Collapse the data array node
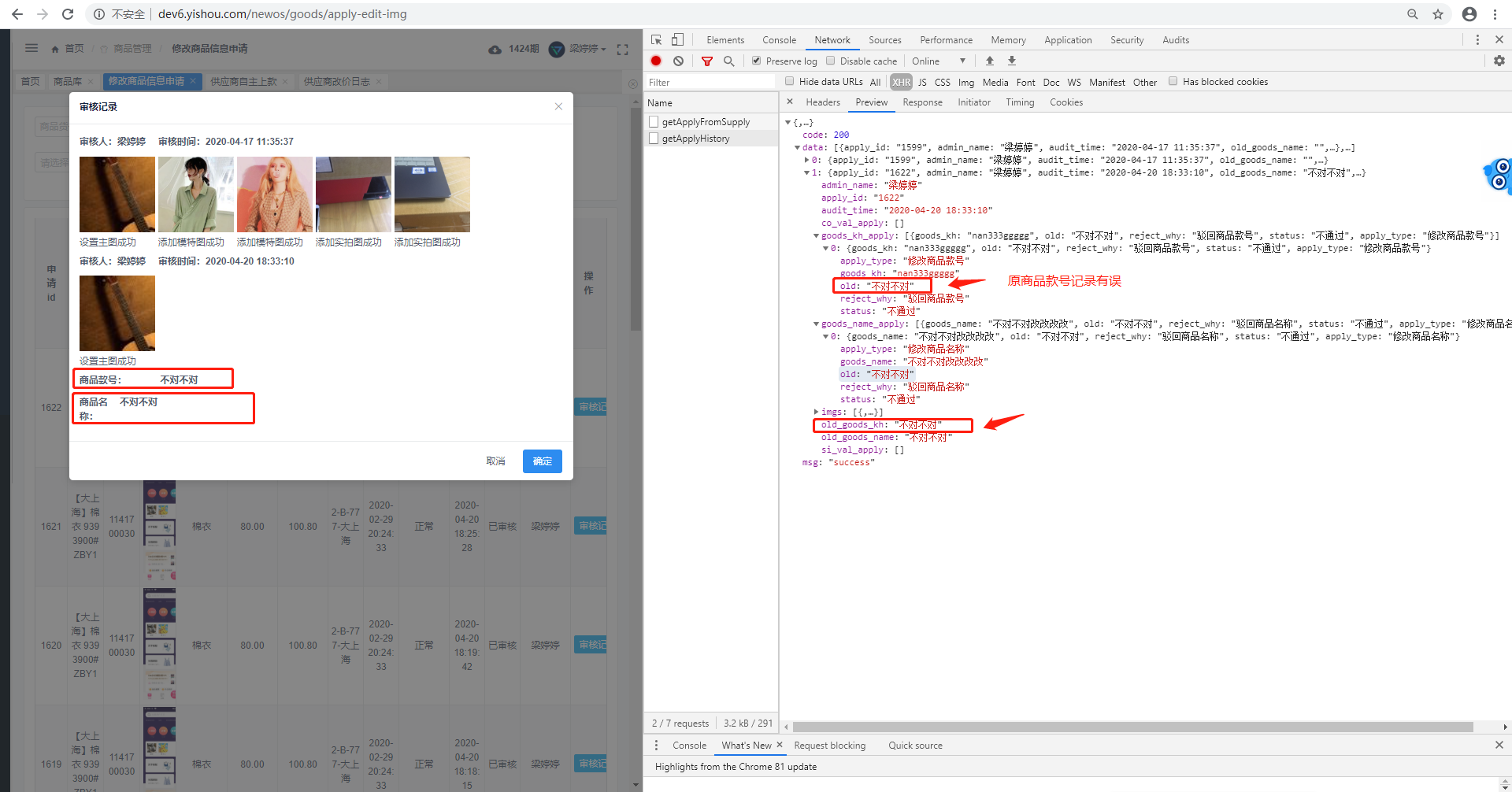 (x=797, y=147)
